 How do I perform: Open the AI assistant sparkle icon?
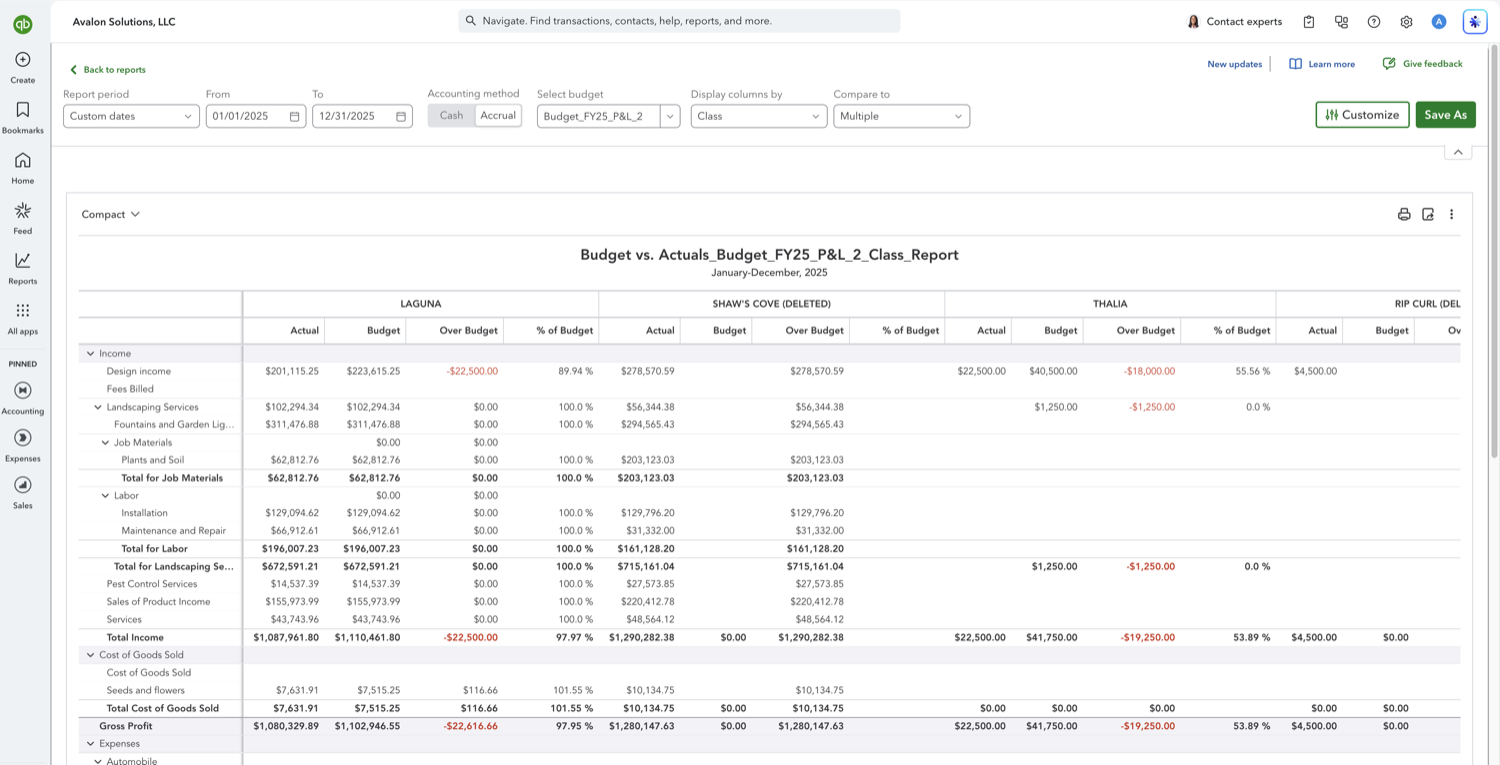click(1474, 22)
